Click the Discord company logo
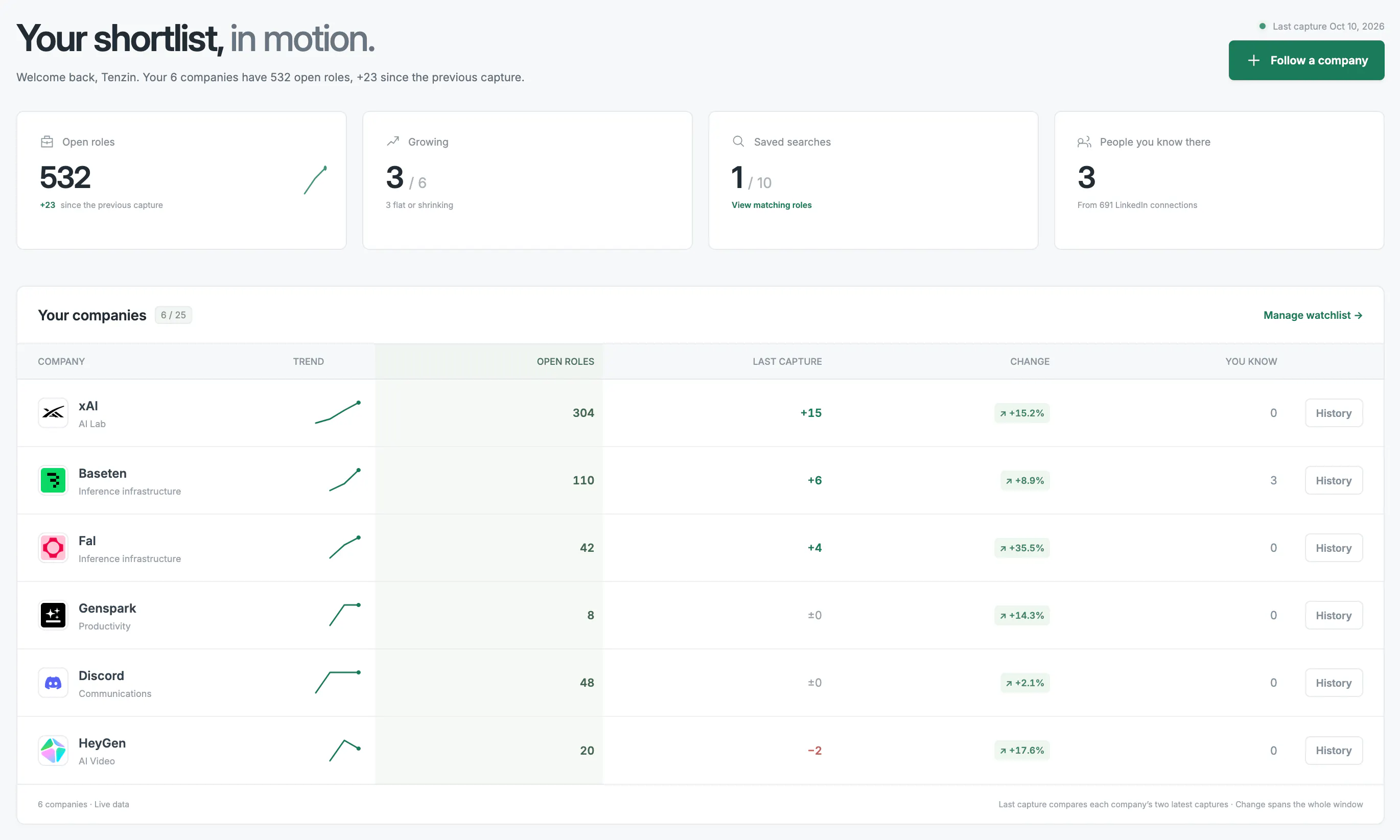This screenshot has width=1400, height=840. 53,683
